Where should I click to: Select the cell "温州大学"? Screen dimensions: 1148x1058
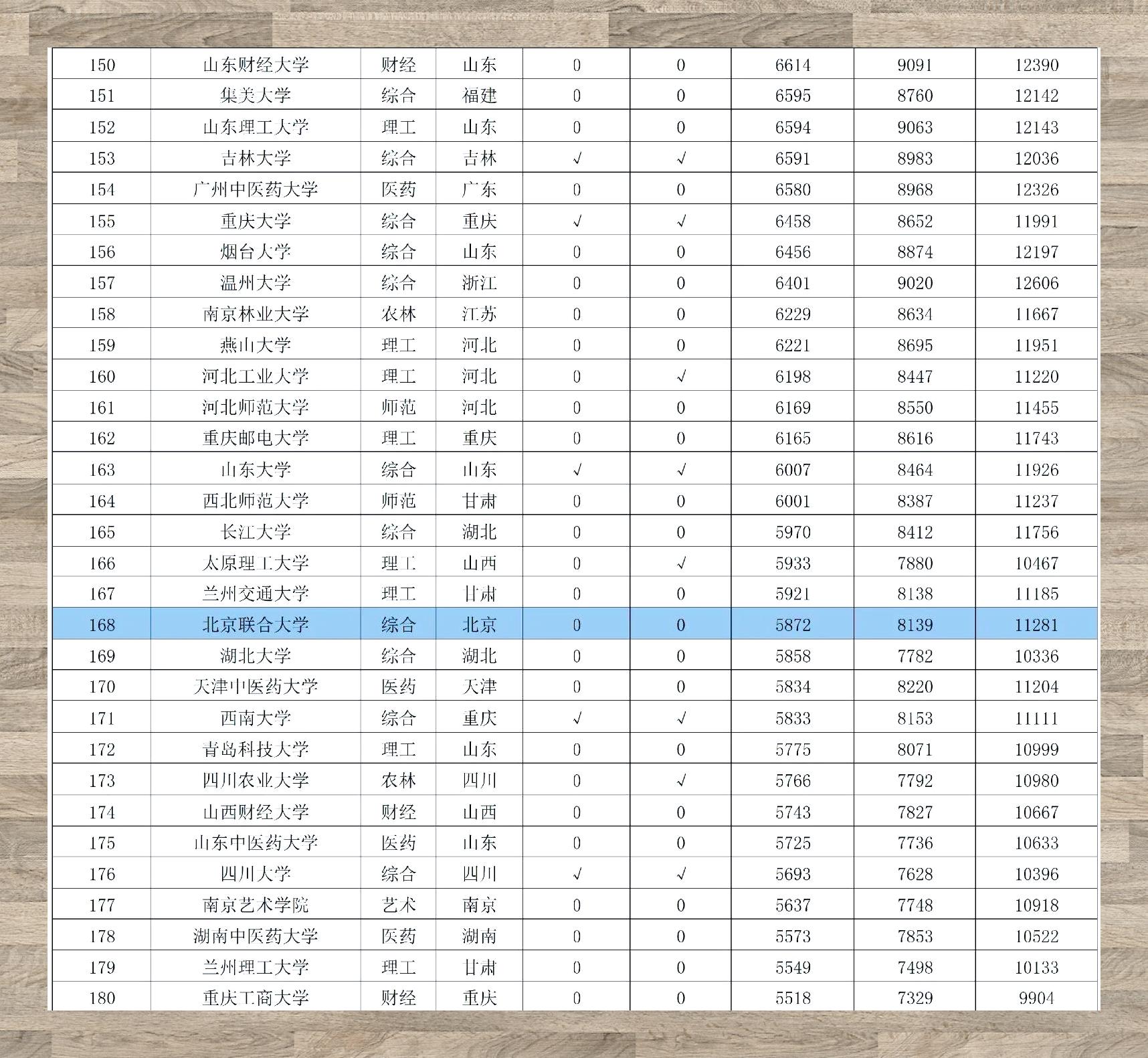256,283
